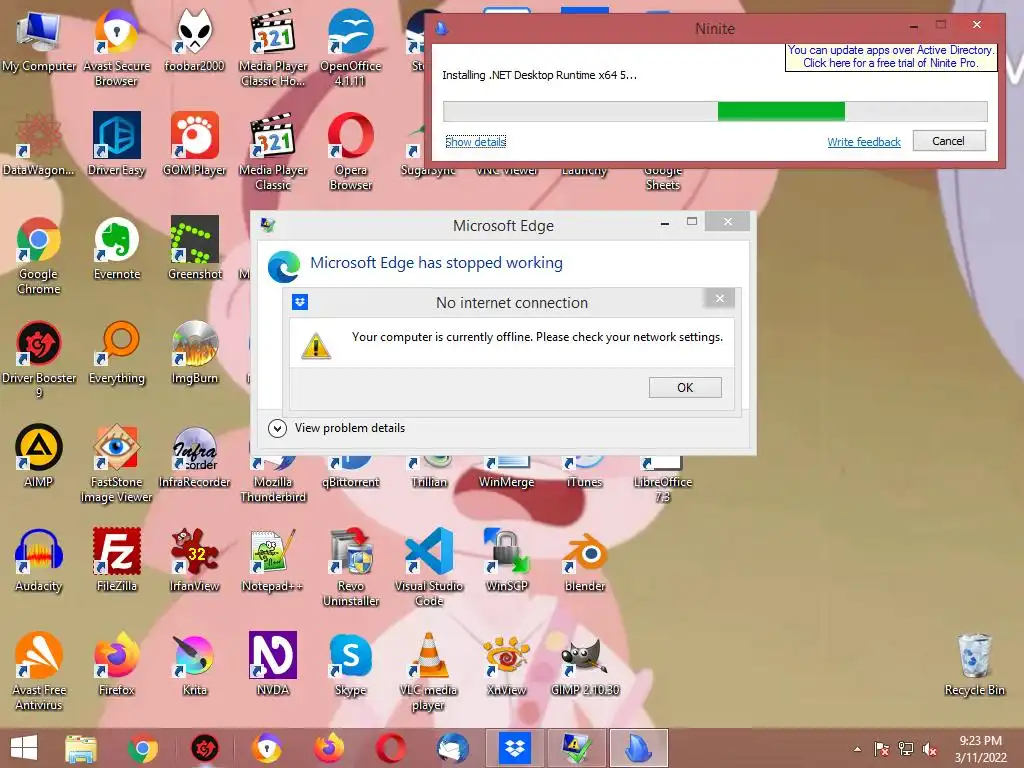Click the Ninite Pro free trial tip
The image size is (1024, 768).
(891, 56)
